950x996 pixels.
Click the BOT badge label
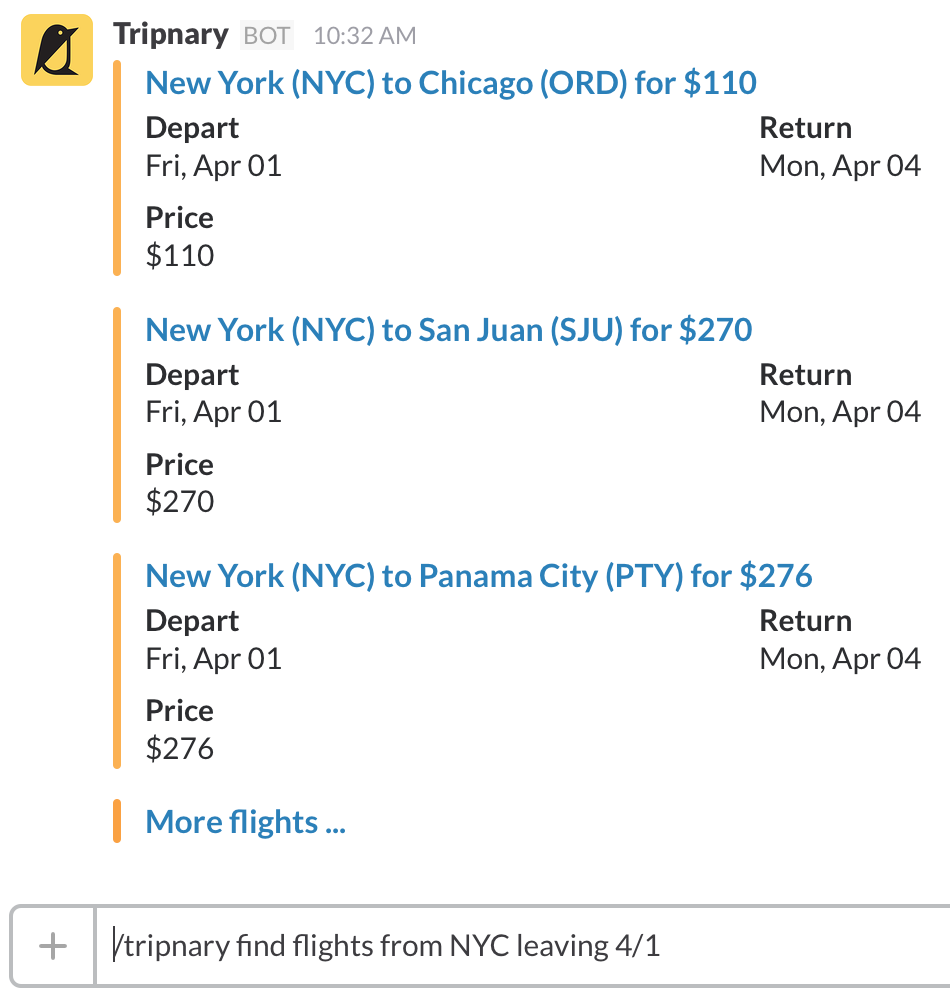(x=267, y=36)
